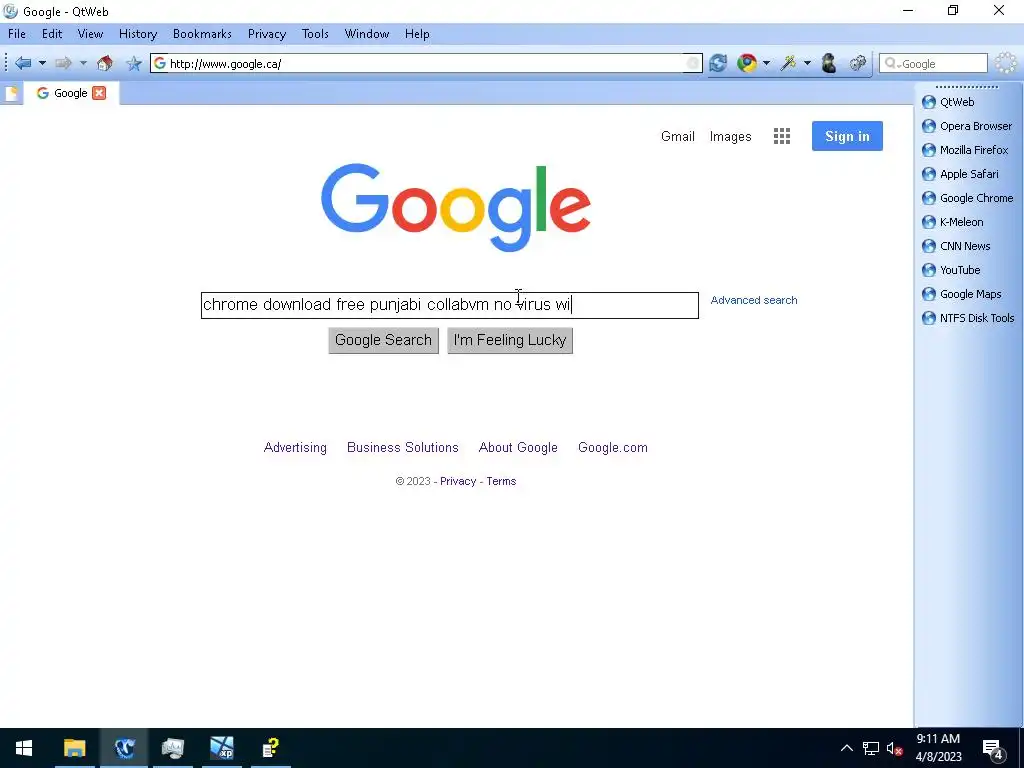Viewport: 1024px width, 768px height.
Task: Click the new tab page icon
Action: click(x=11, y=93)
